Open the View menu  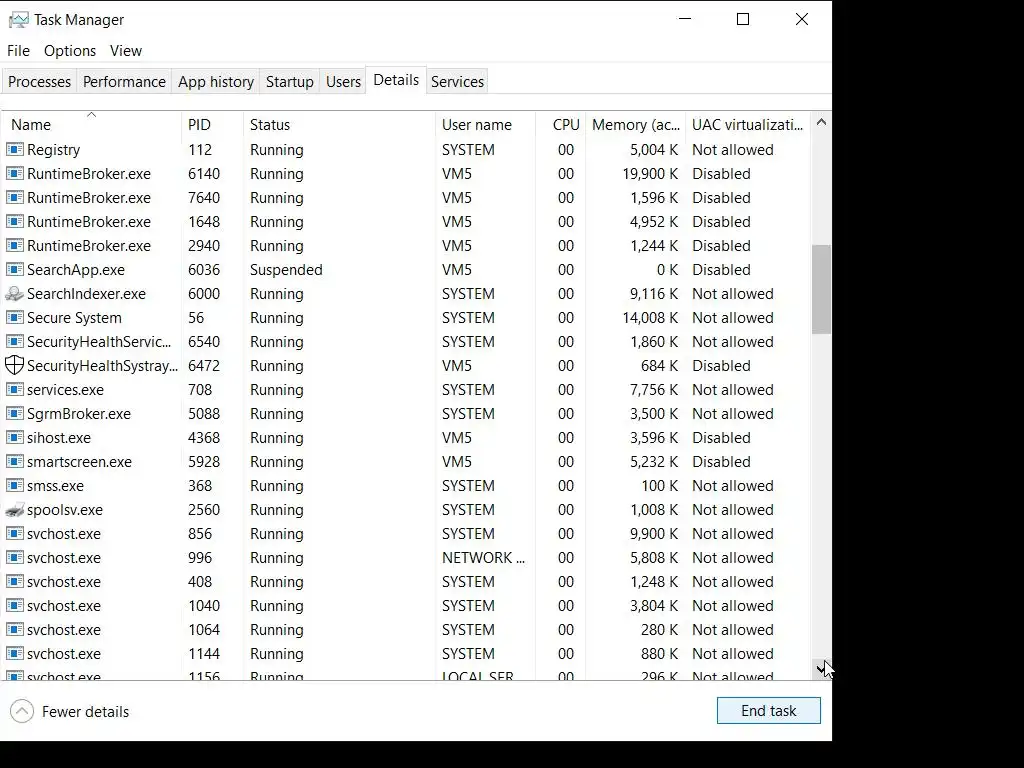125,50
